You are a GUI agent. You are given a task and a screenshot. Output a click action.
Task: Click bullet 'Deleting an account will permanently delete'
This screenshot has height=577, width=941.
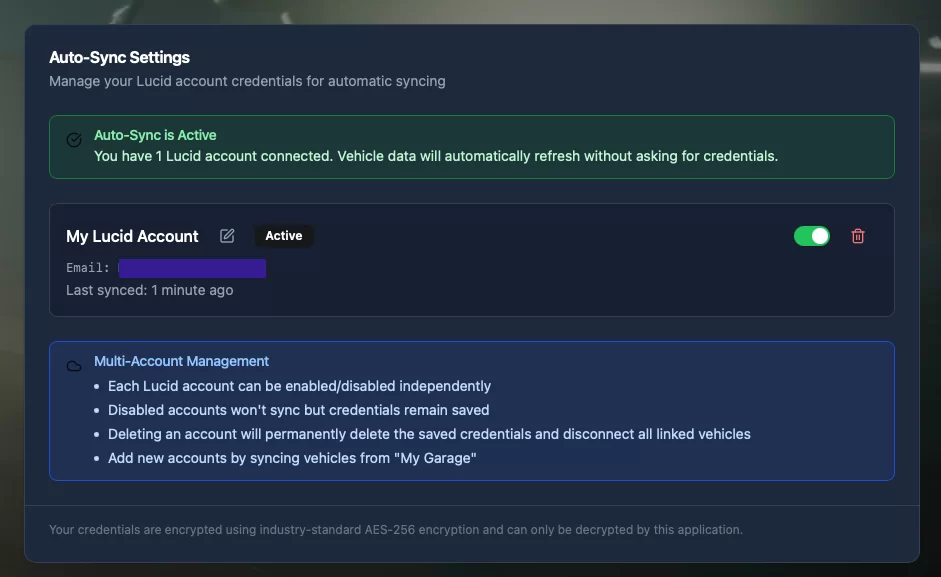coord(429,434)
